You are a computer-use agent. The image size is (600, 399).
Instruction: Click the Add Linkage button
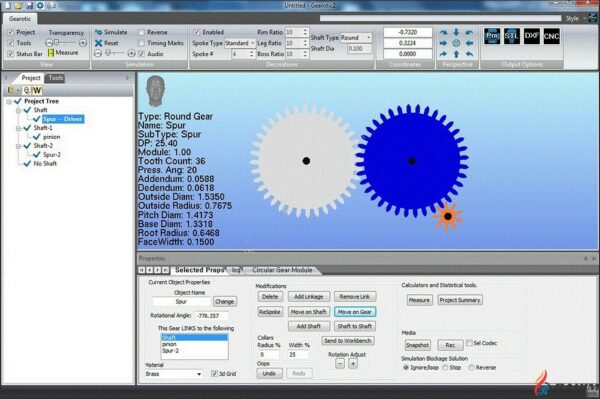(308, 296)
